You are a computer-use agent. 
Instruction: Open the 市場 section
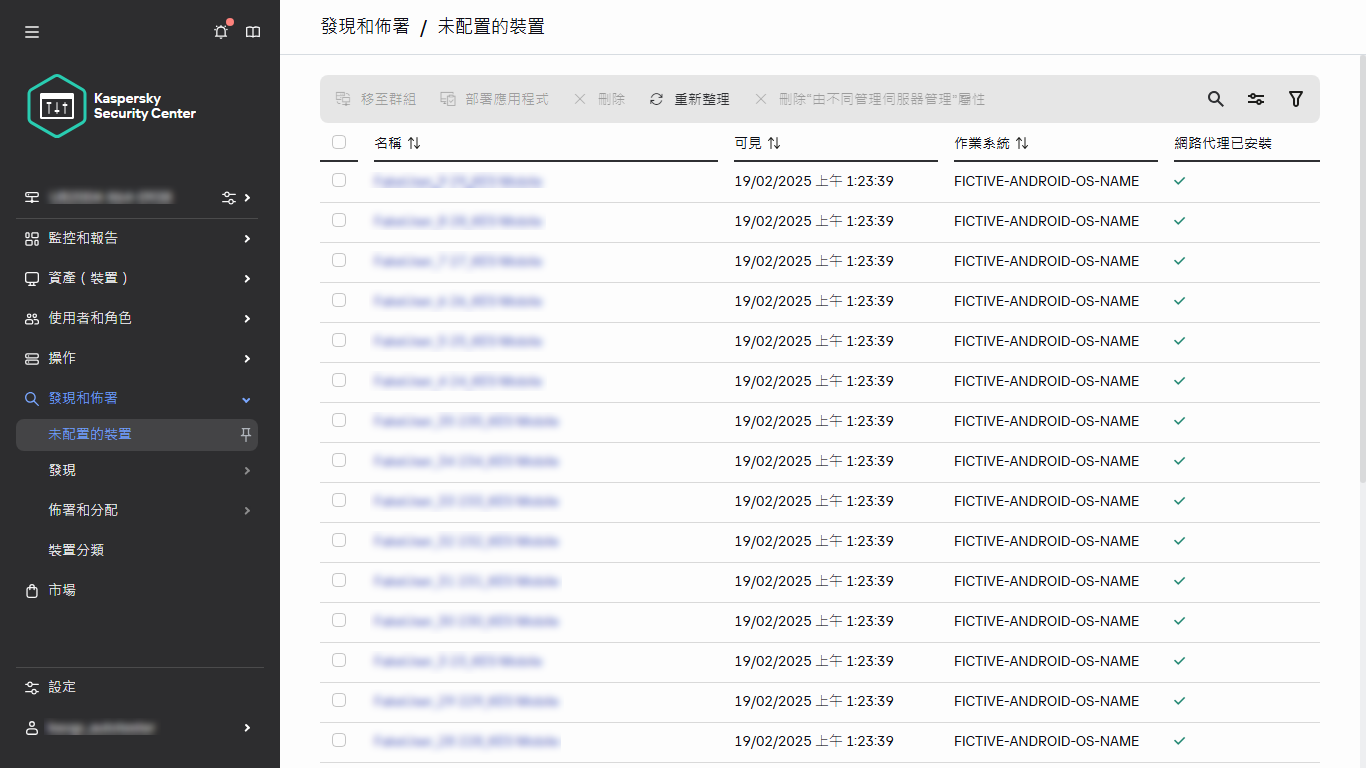coord(63,590)
